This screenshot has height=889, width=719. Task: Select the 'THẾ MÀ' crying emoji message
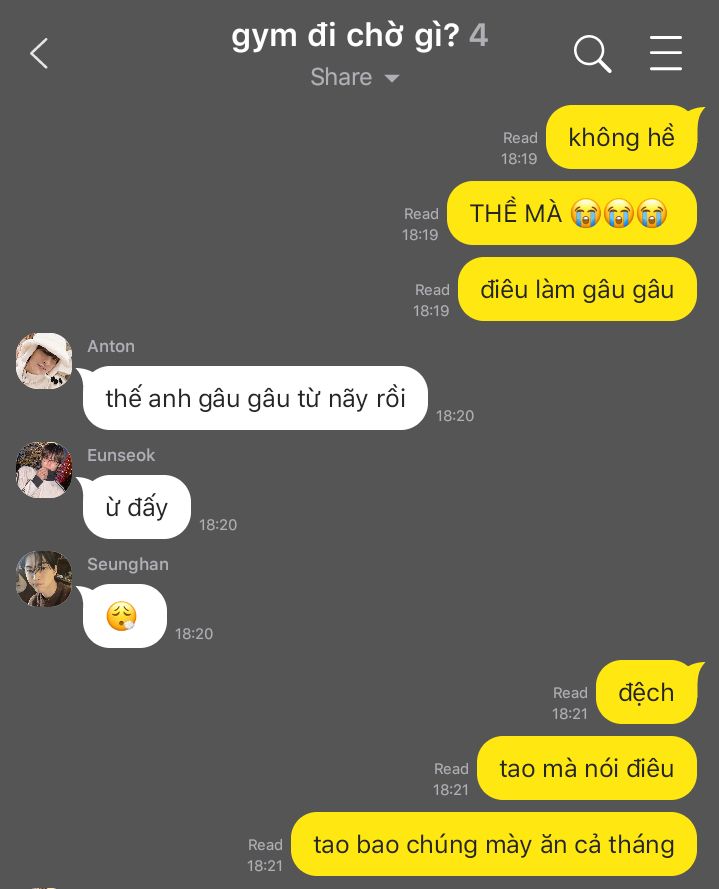coord(572,213)
